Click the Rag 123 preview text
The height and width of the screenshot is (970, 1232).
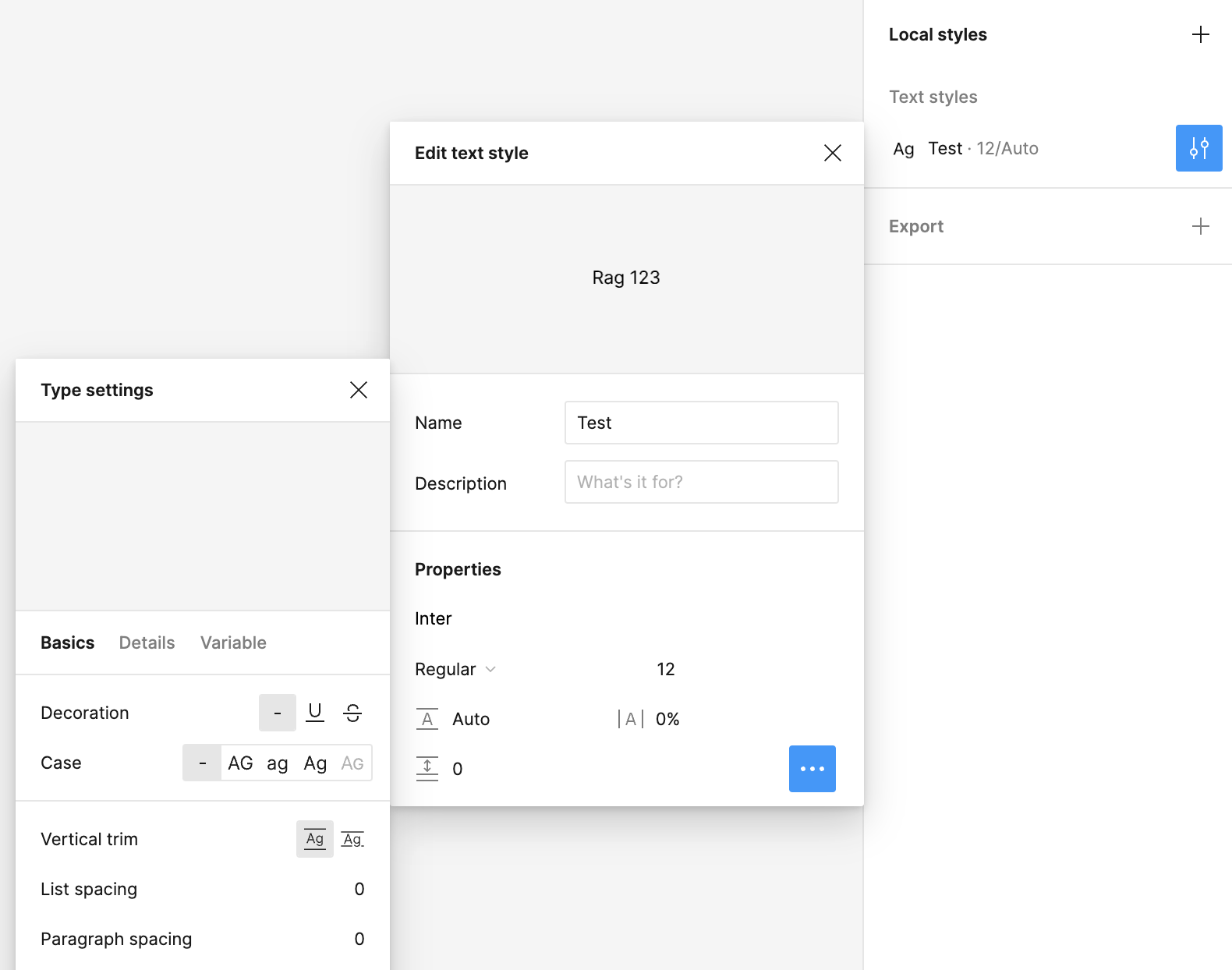click(626, 278)
